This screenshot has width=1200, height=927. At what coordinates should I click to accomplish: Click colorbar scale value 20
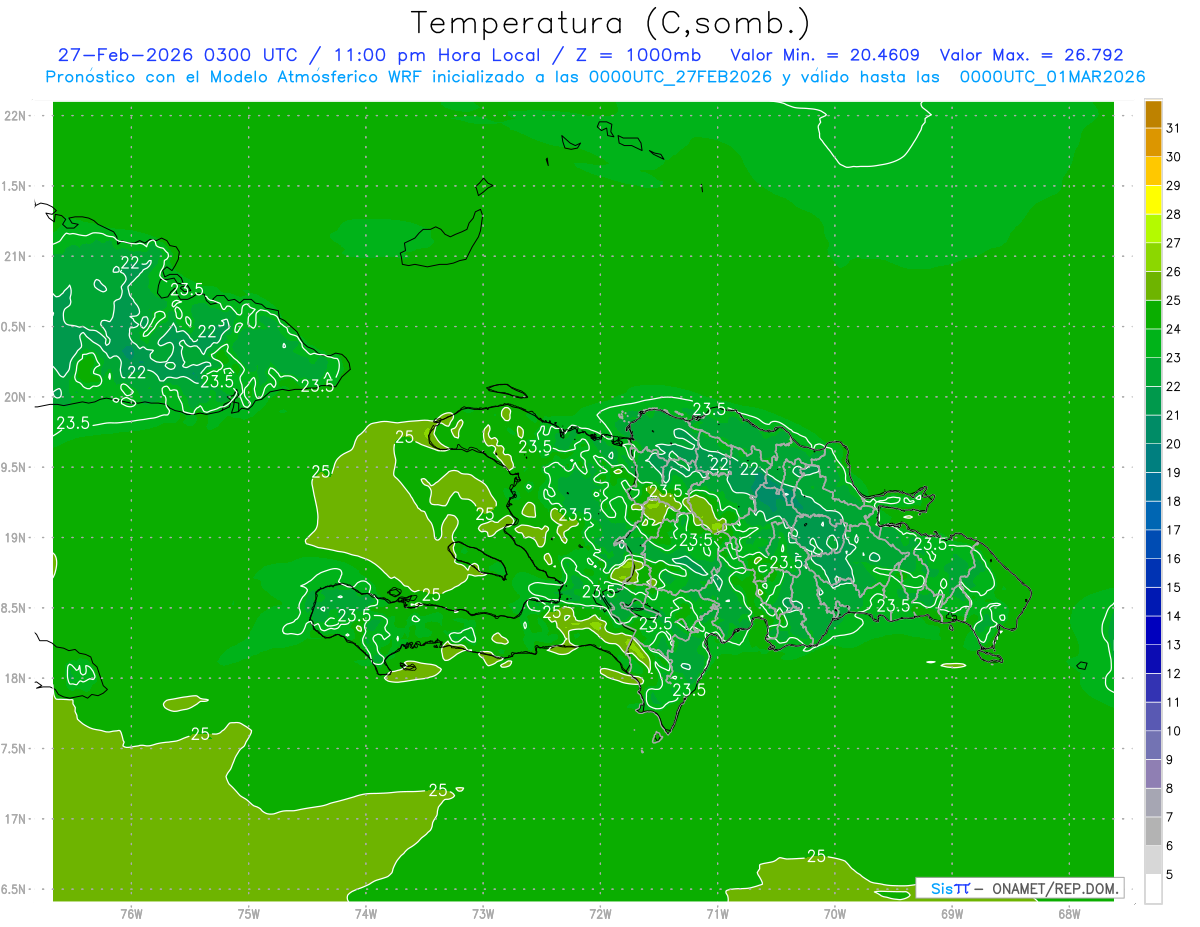(1174, 444)
